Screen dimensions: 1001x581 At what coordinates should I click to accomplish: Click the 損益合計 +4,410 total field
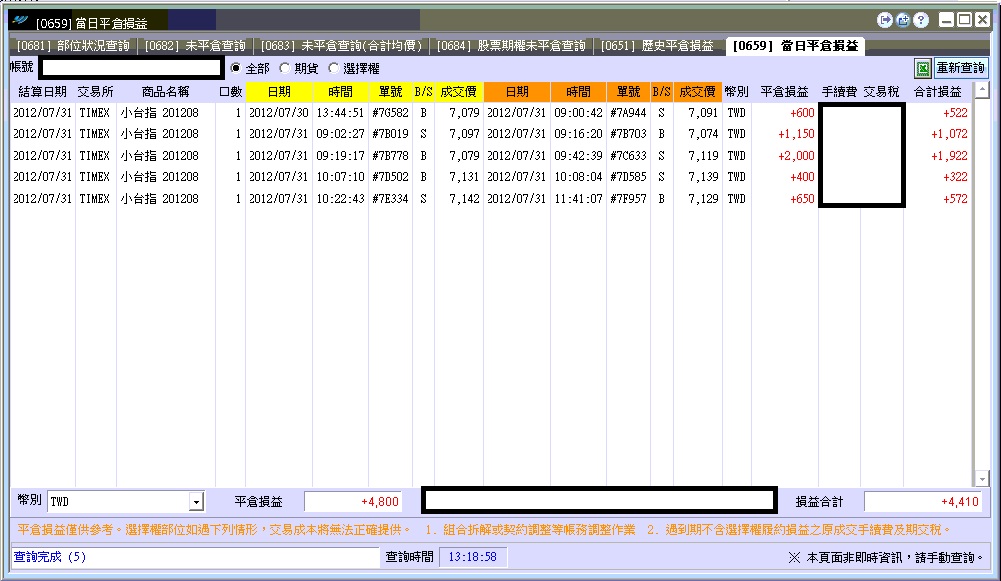[923, 502]
